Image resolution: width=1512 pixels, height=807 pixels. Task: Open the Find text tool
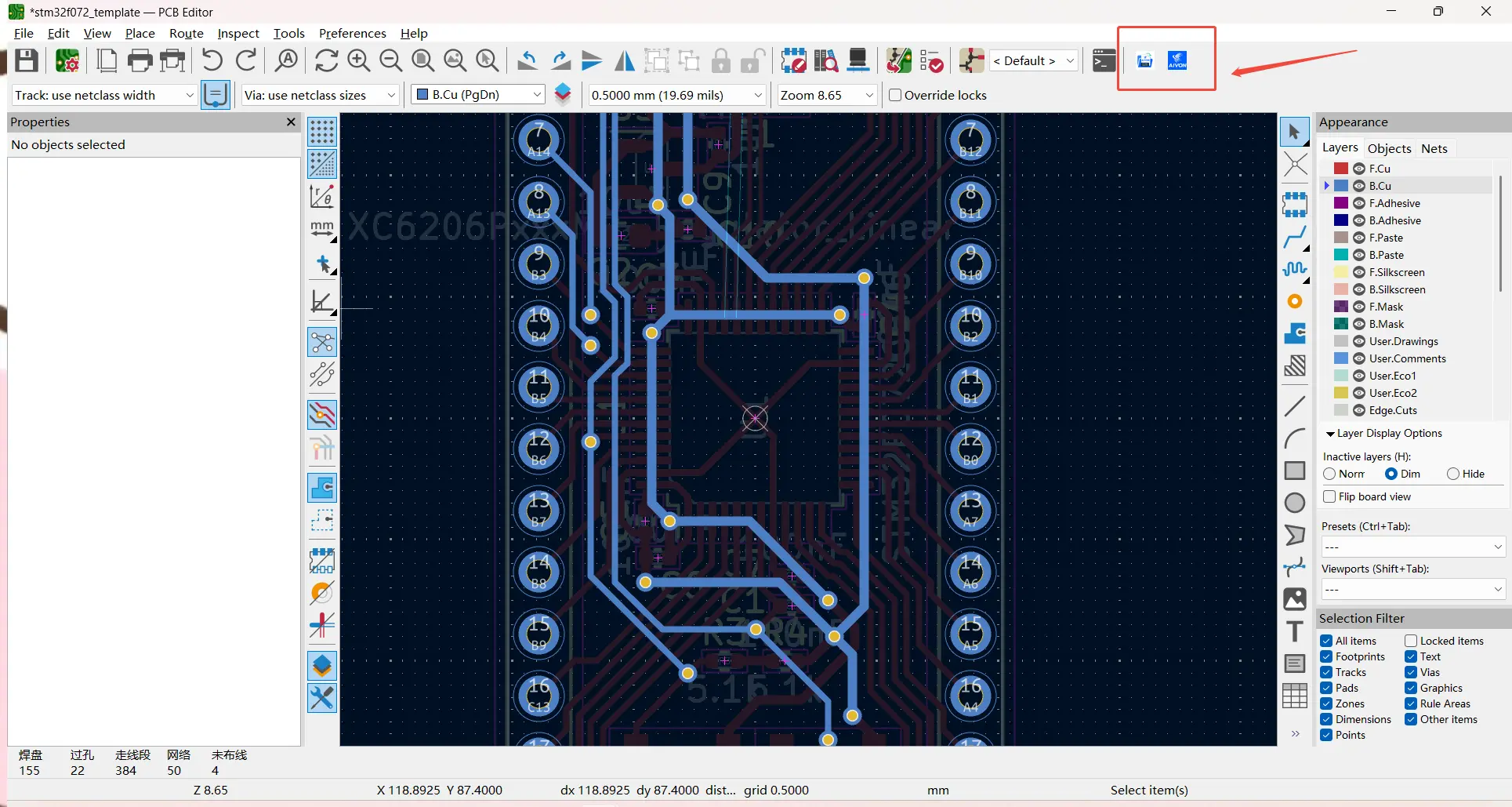(x=287, y=60)
